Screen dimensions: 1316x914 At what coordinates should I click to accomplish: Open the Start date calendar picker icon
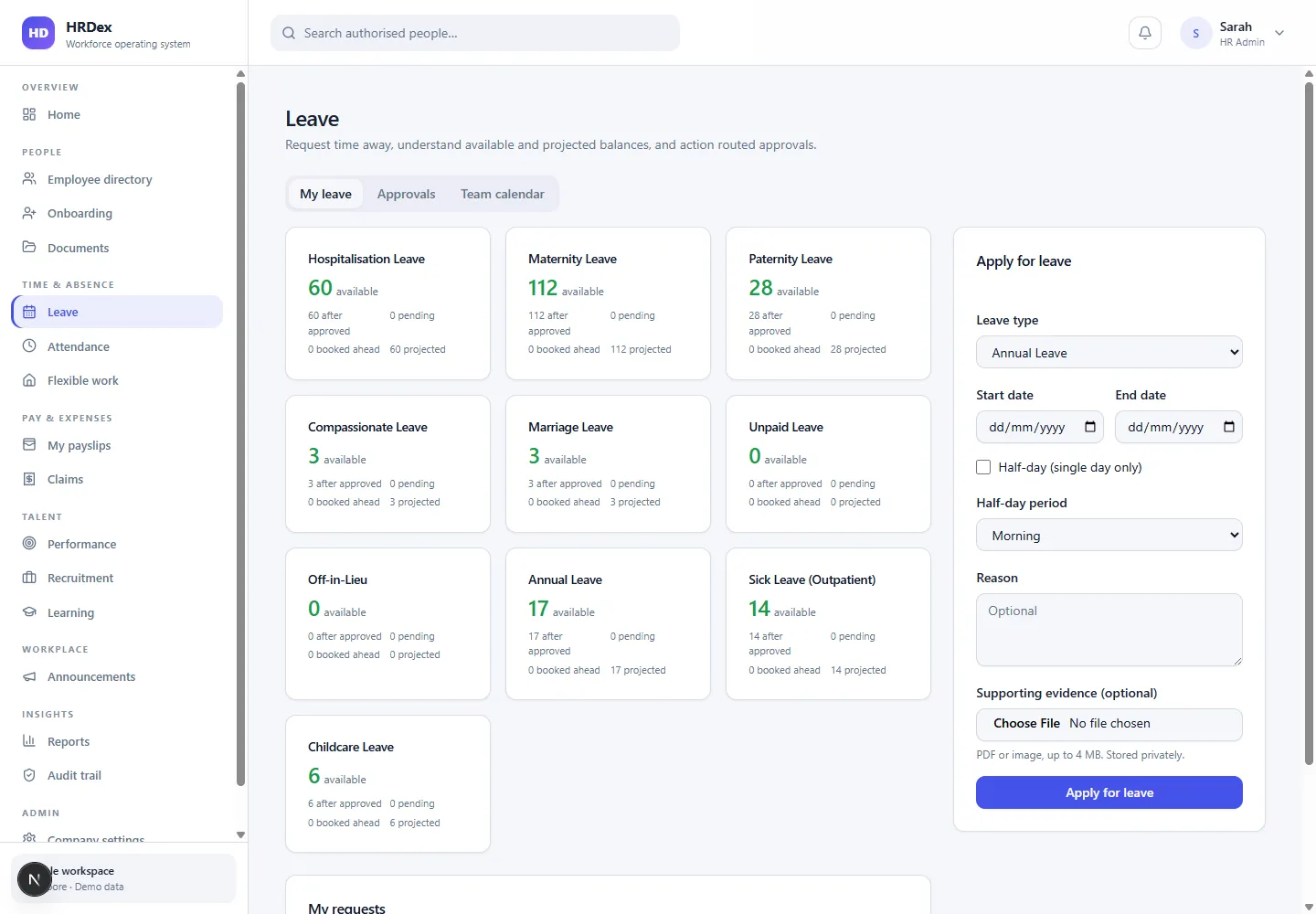coord(1089,427)
